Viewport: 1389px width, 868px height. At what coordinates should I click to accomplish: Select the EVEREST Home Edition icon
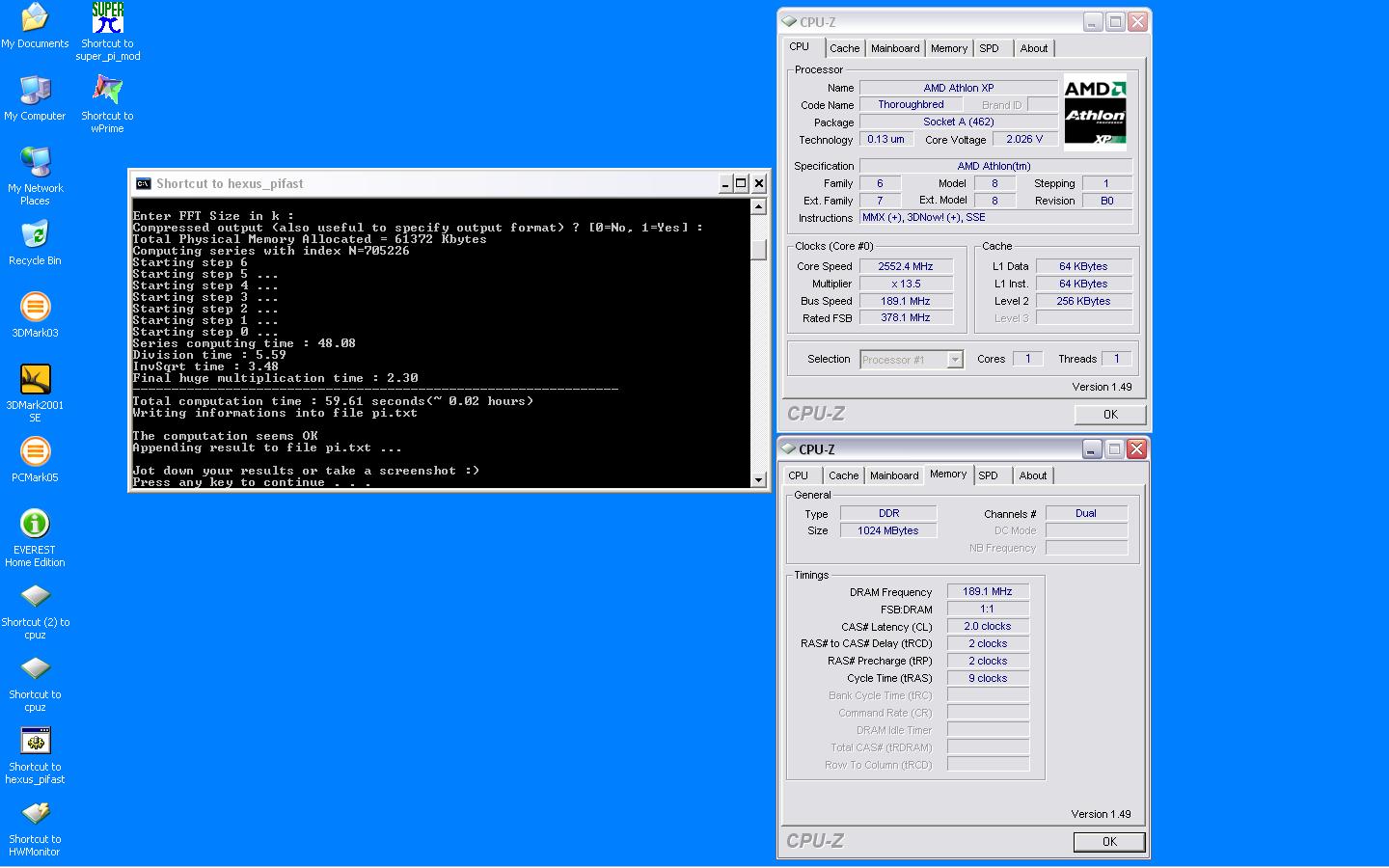(x=35, y=523)
